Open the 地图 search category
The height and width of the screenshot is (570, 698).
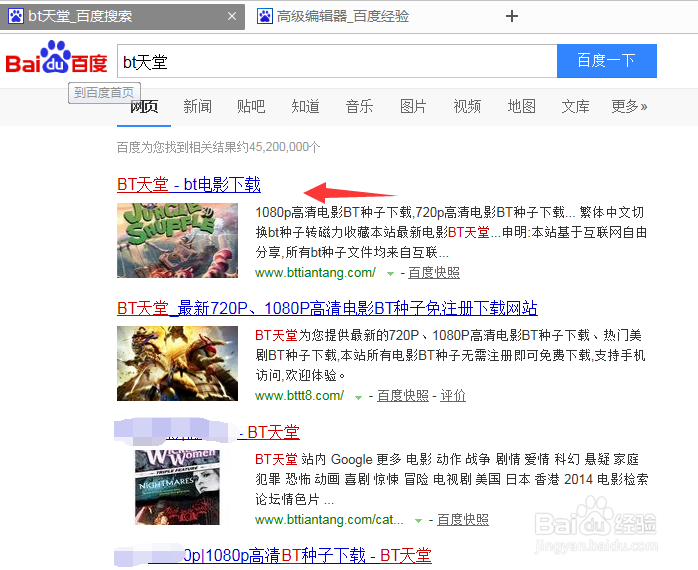521,107
